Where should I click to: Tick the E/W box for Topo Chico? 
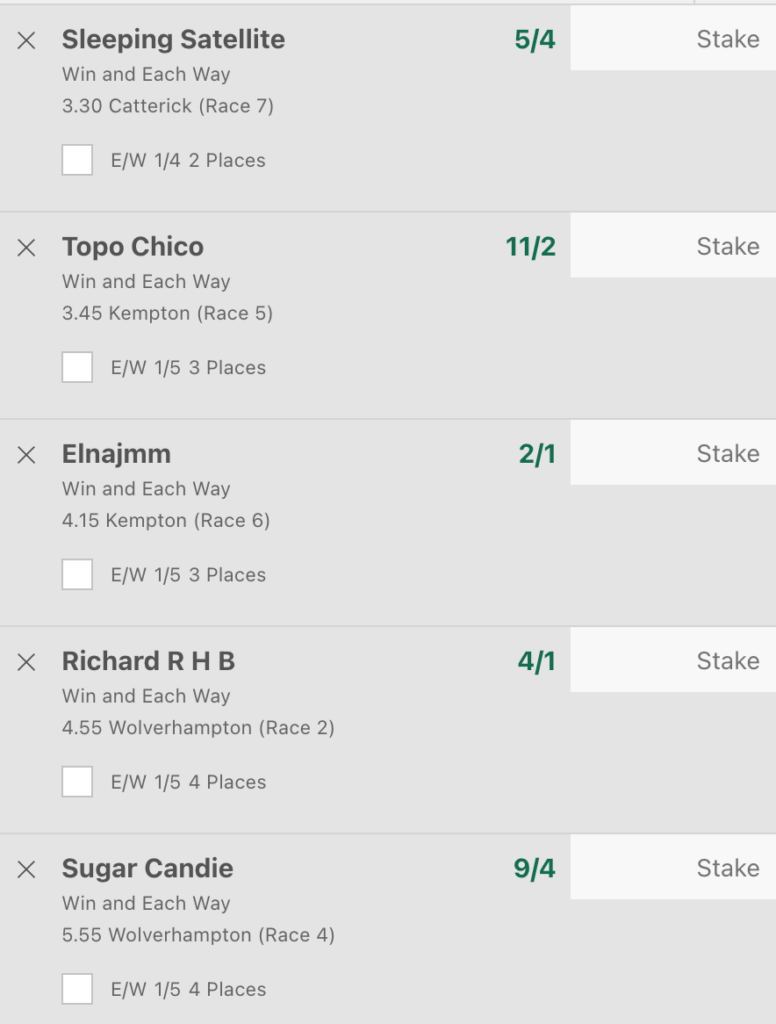coord(77,367)
